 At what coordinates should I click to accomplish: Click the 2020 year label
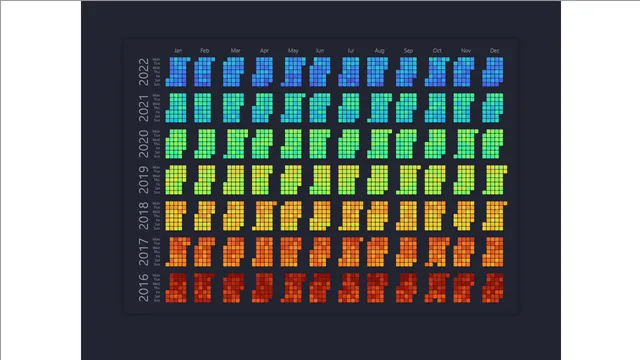pos(144,144)
